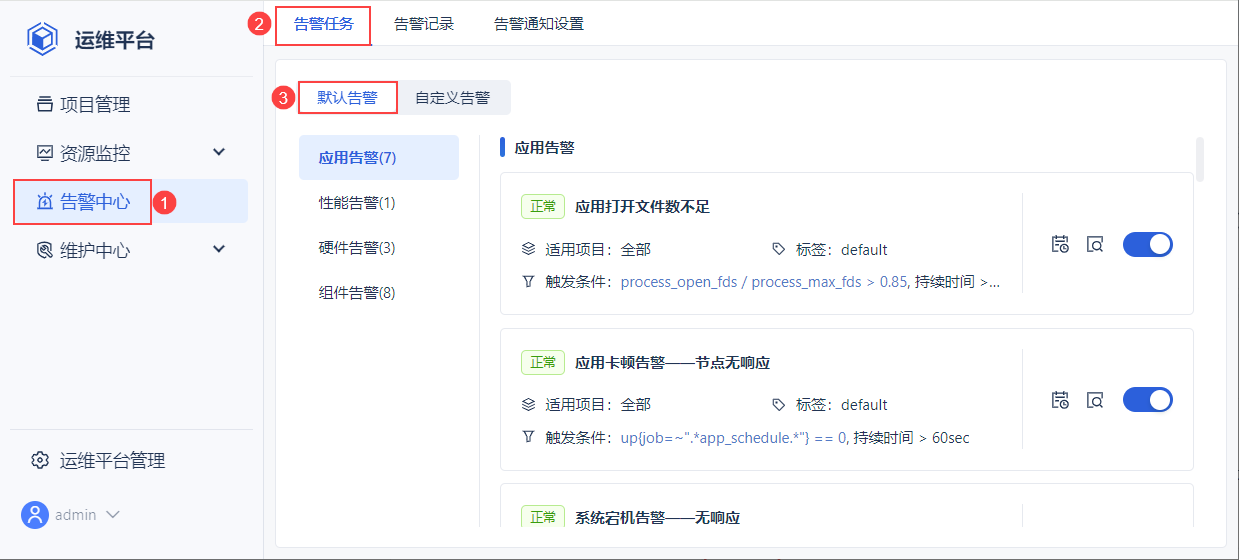This screenshot has height=560, width=1239.
Task: Switch to the 告警记录 tab
Action: point(424,24)
